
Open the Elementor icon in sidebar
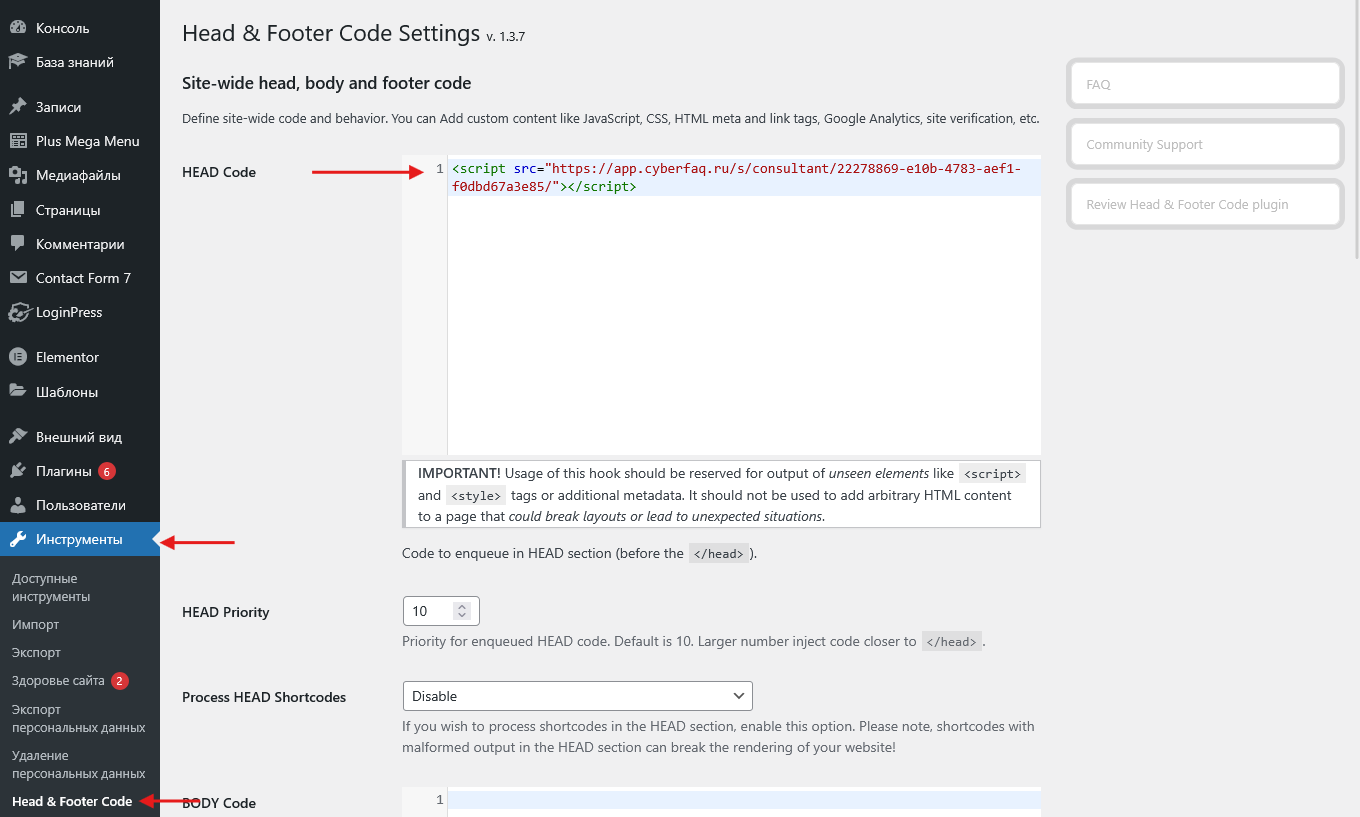18,357
